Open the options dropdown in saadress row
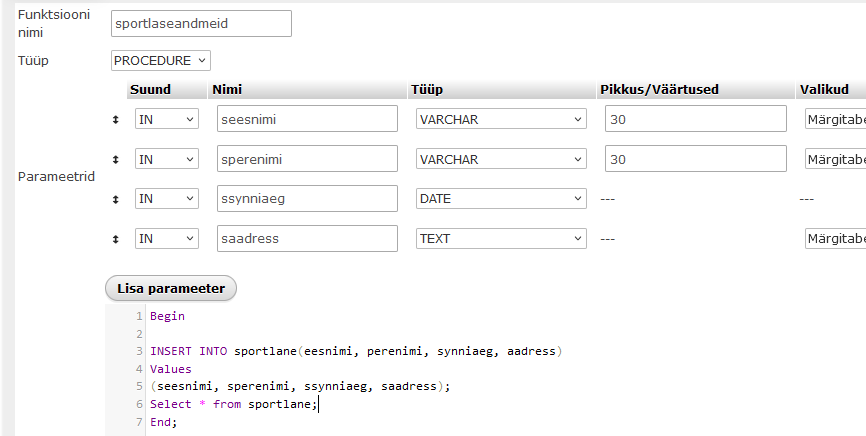The image size is (866, 436). 834,239
